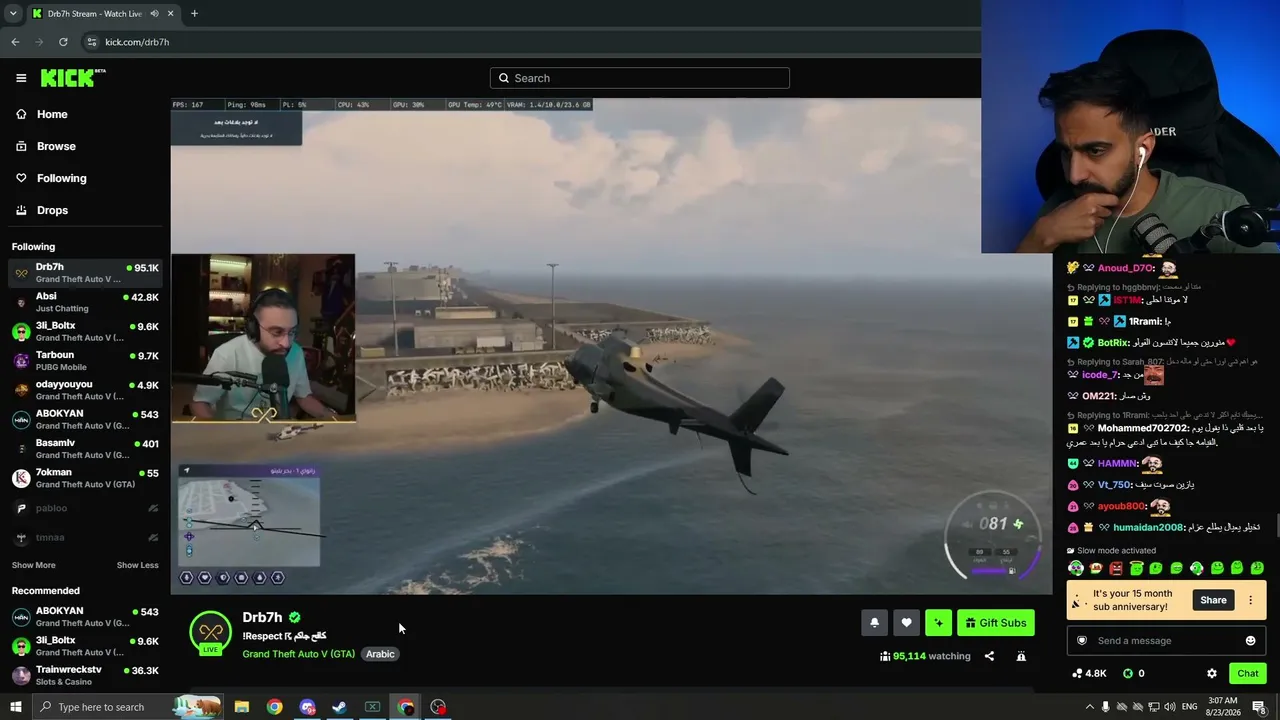This screenshot has width=1280, height=720.
Task: Open offline channel pabloo
Action: 85,508
